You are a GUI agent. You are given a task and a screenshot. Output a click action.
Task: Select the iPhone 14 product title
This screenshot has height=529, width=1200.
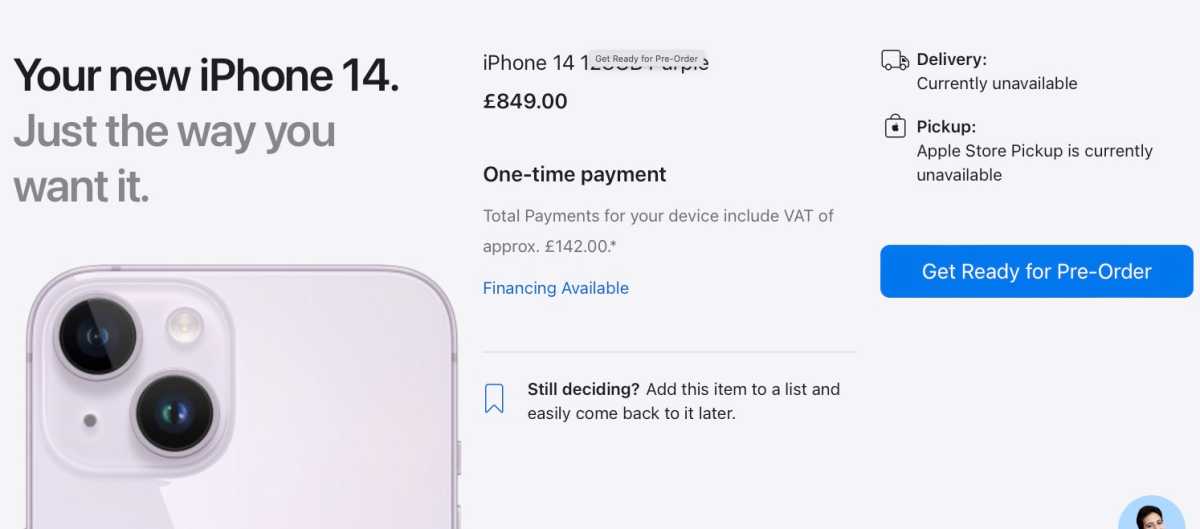(x=596, y=63)
